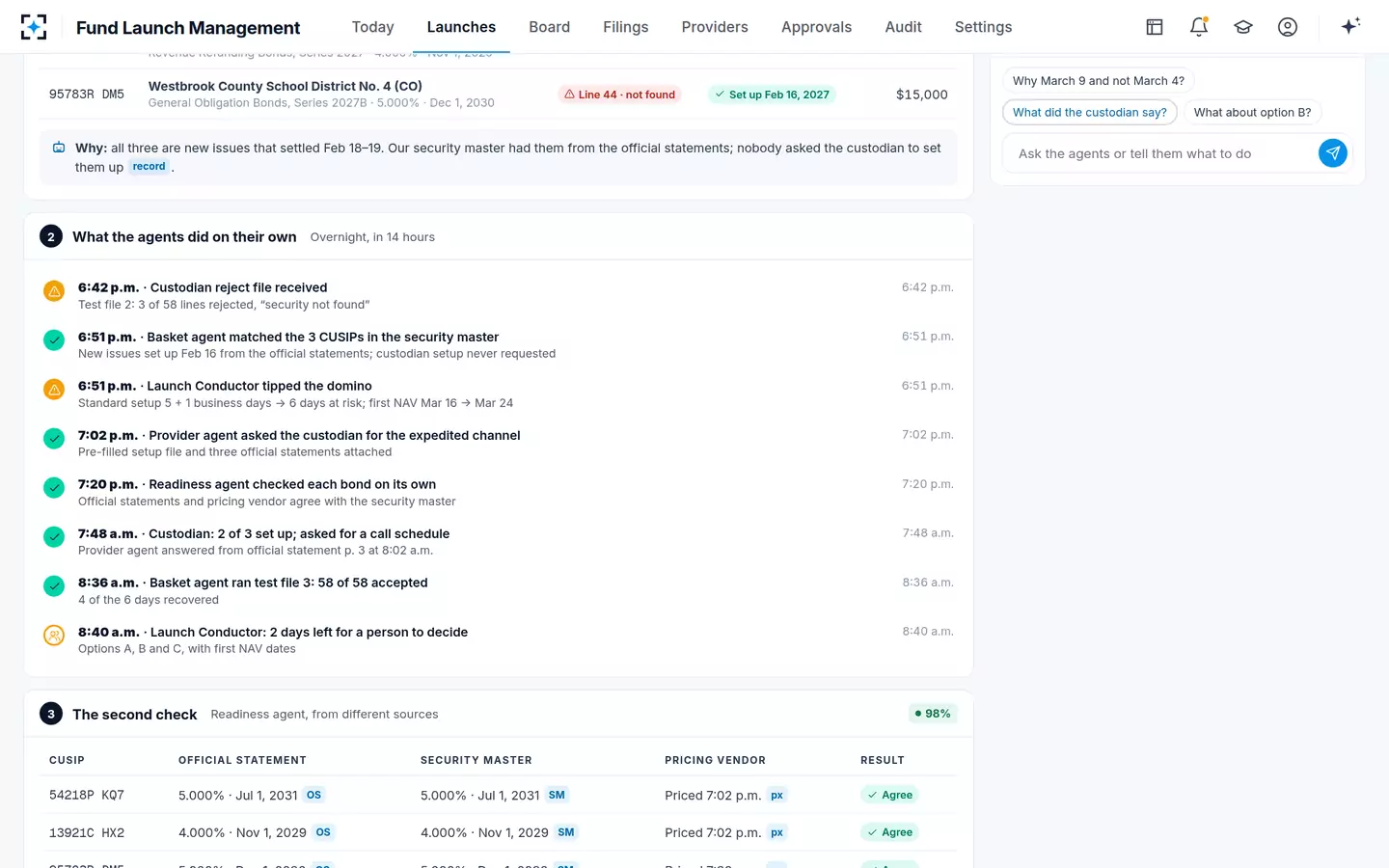Send the agent message with paper plane button
This screenshot has width=1389, height=868.
click(x=1332, y=153)
